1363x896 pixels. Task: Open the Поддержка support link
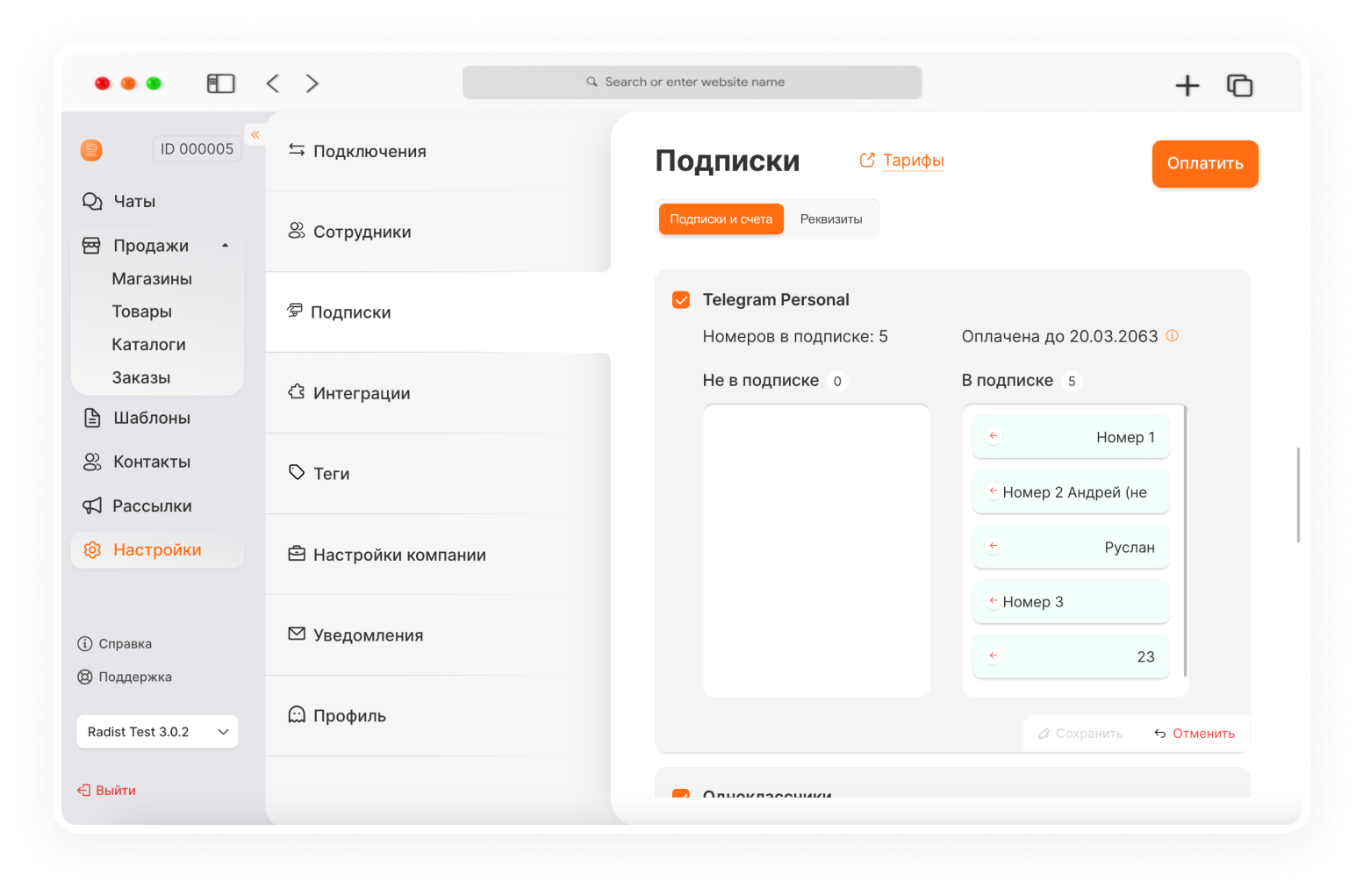point(125,677)
